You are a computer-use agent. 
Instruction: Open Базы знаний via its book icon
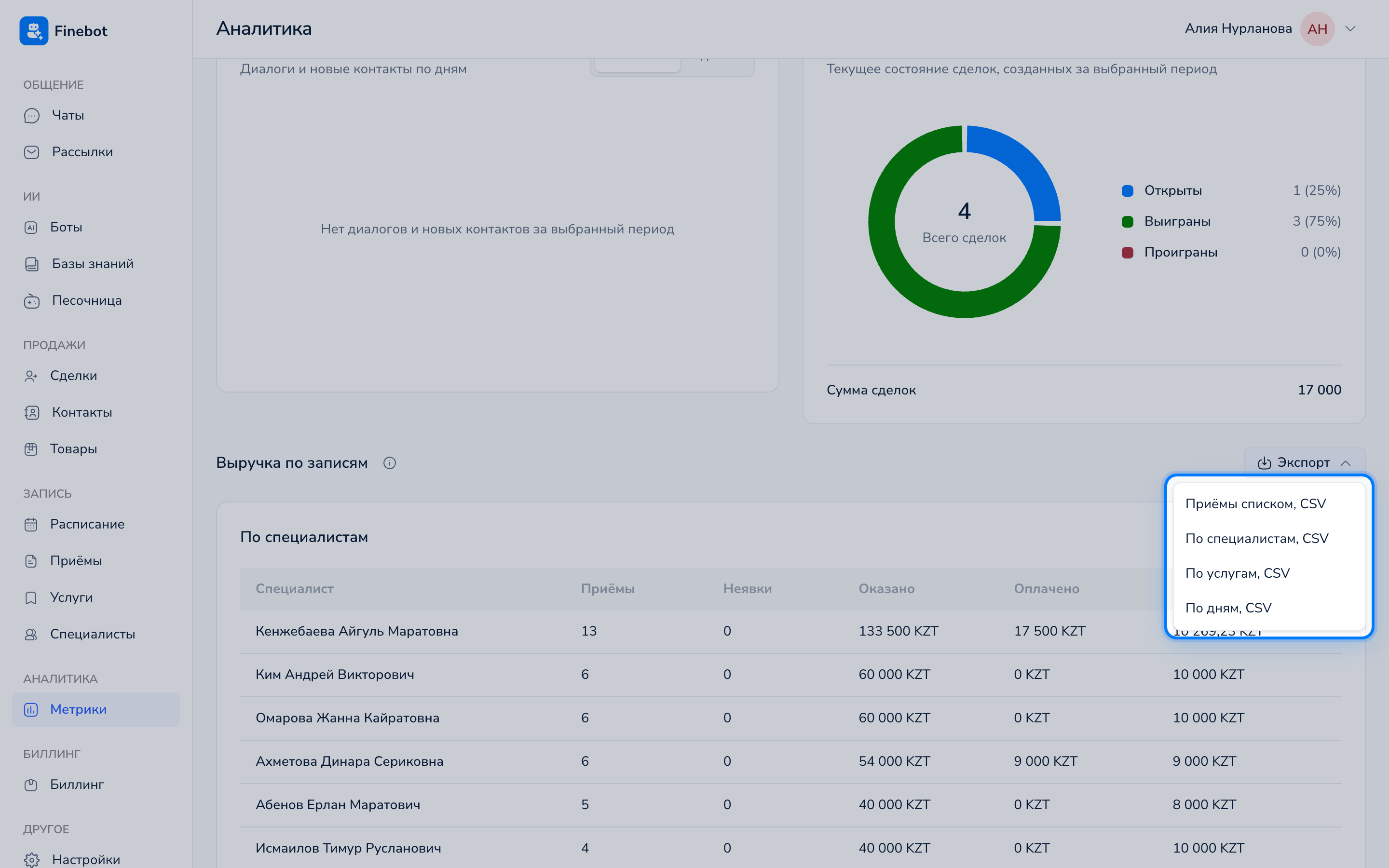pos(31,264)
